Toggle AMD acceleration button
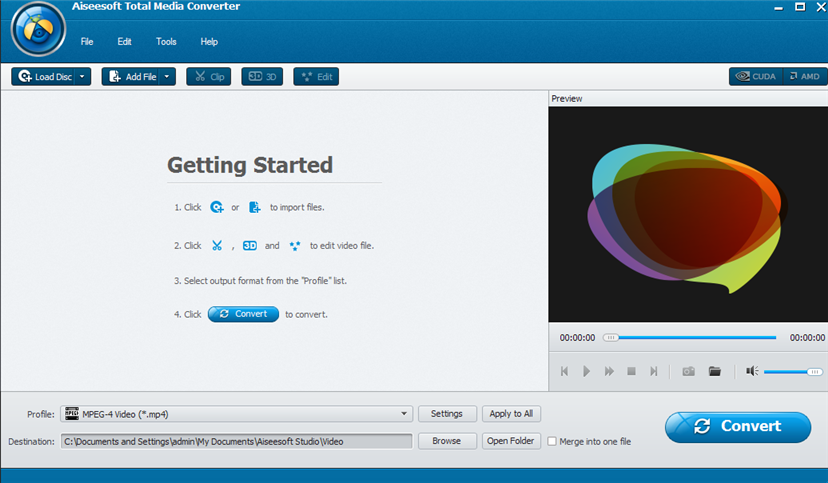The height and width of the screenshot is (483, 828). click(x=803, y=76)
